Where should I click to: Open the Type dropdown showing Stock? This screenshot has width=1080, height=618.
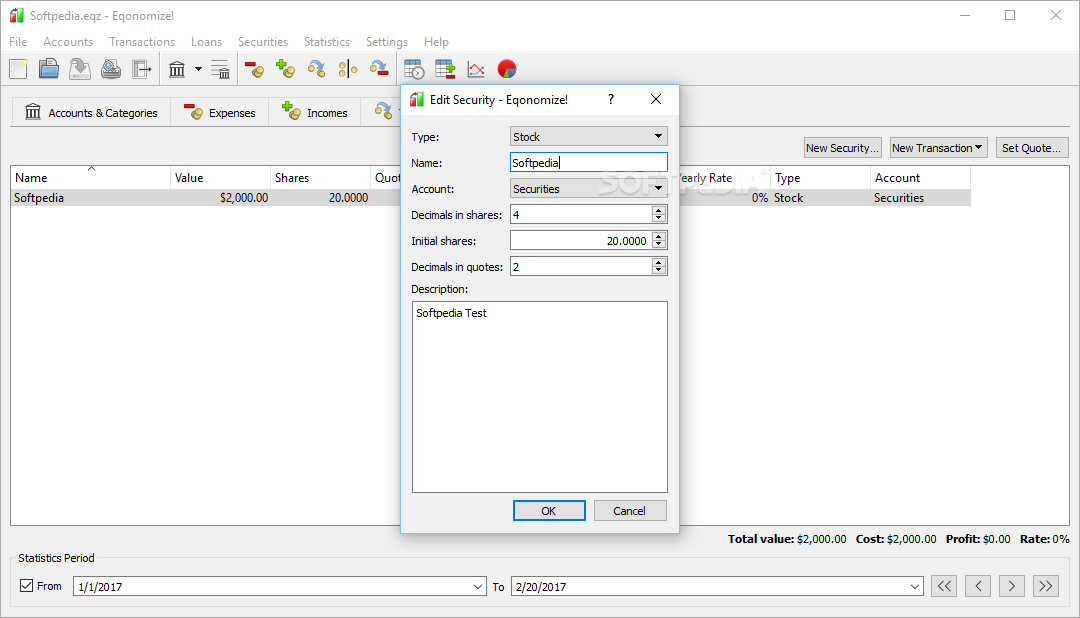click(588, 136)
